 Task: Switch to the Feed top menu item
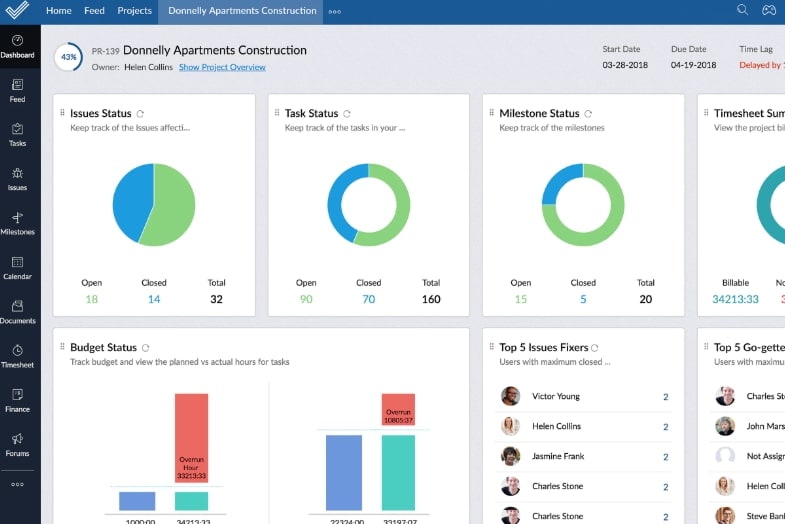pyautogui.click(x=94, y=11)
